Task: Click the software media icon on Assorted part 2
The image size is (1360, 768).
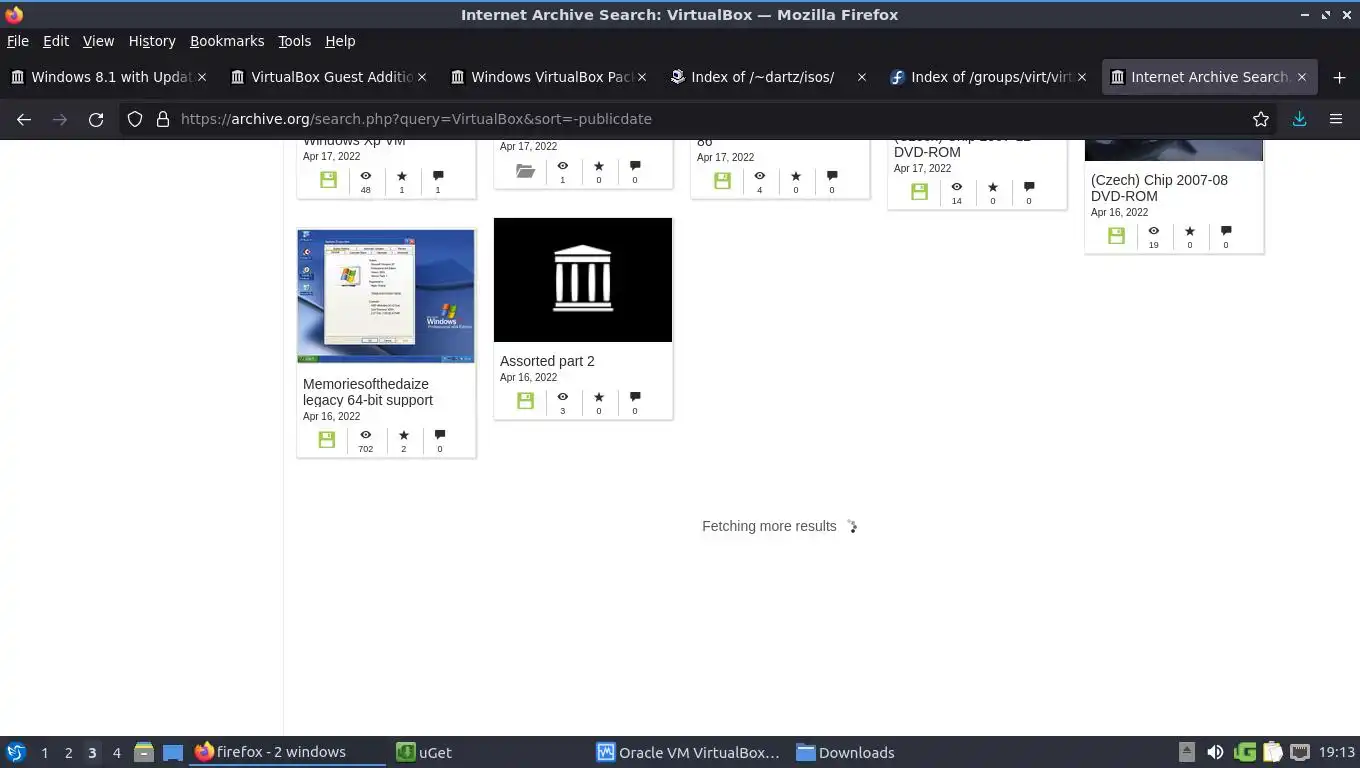Action: [x=525, y=401]
